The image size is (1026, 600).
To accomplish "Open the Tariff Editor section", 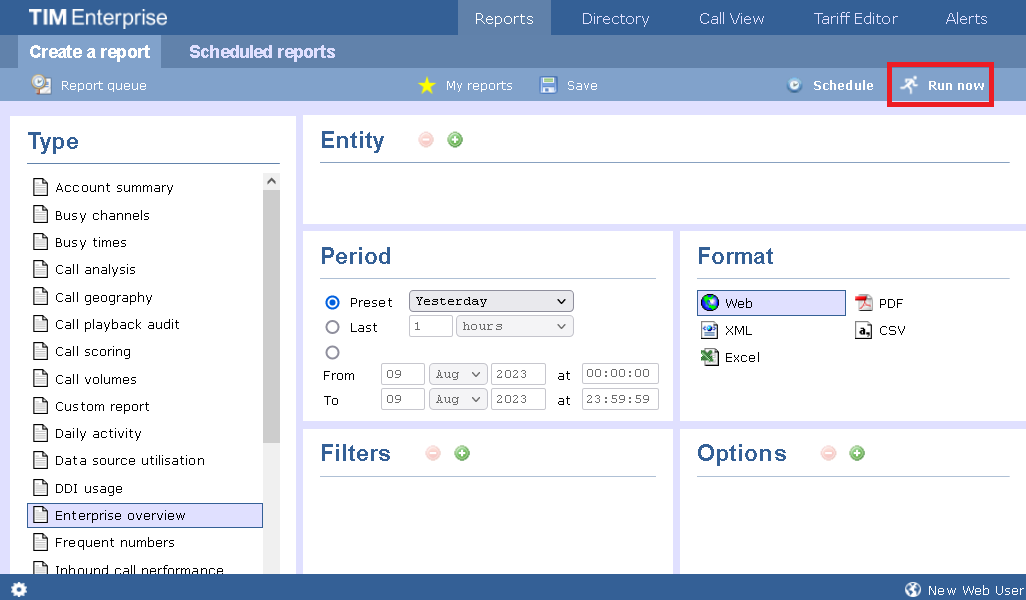I will click(855, 17).
